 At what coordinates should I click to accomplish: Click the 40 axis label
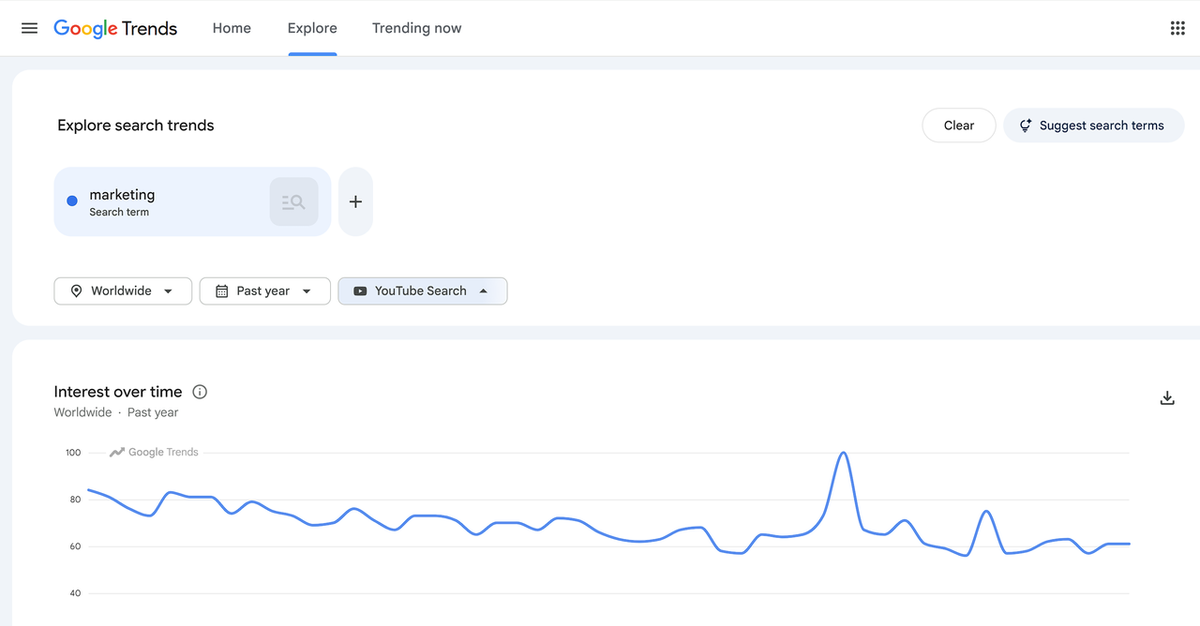(75, 594)
